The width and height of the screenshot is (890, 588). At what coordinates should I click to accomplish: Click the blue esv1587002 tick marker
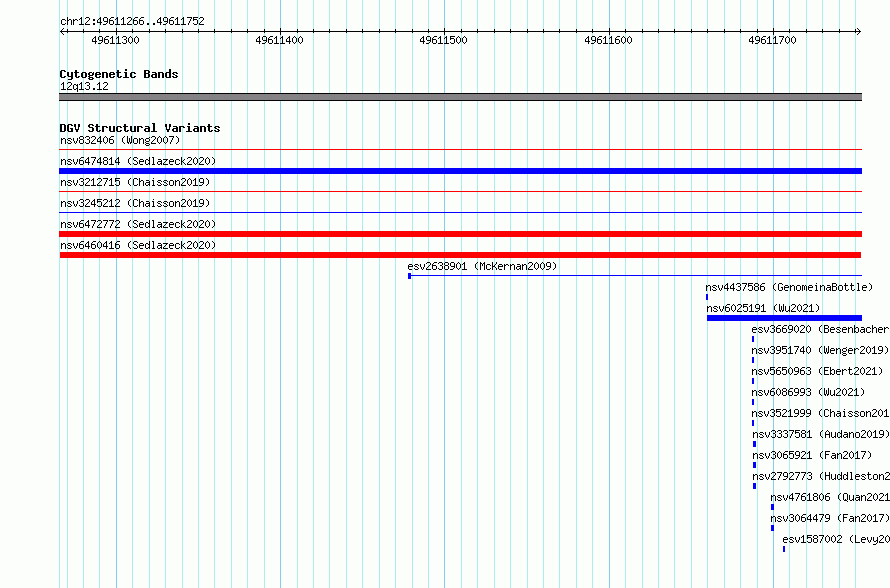(784, 549)
